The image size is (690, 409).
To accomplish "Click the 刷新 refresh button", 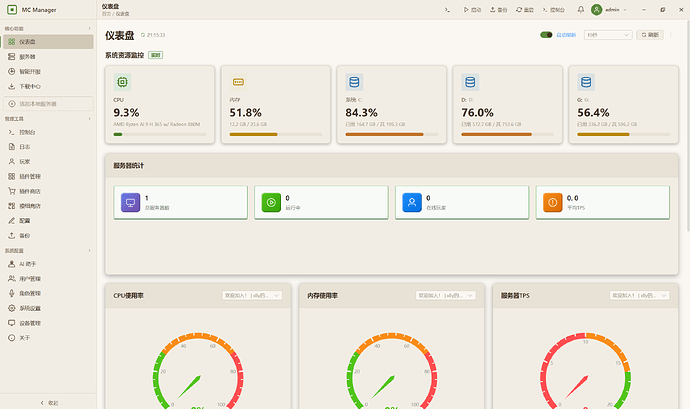I will point(650,35).
